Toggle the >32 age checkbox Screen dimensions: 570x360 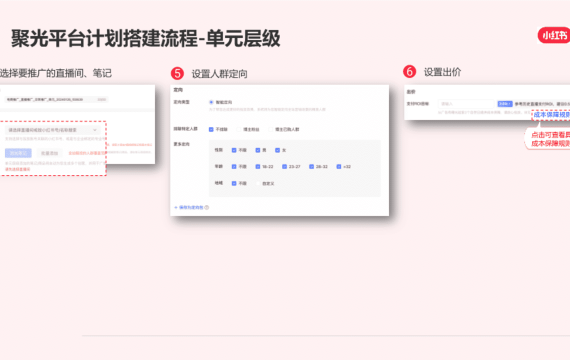(x=339, y=167)
